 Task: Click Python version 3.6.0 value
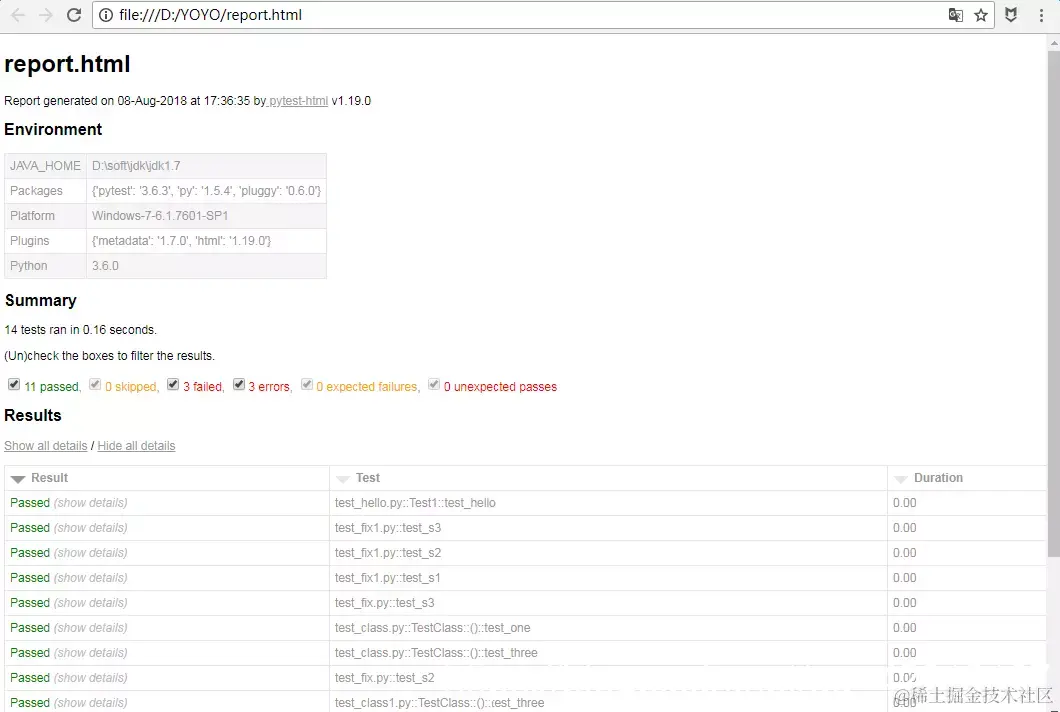105,266
